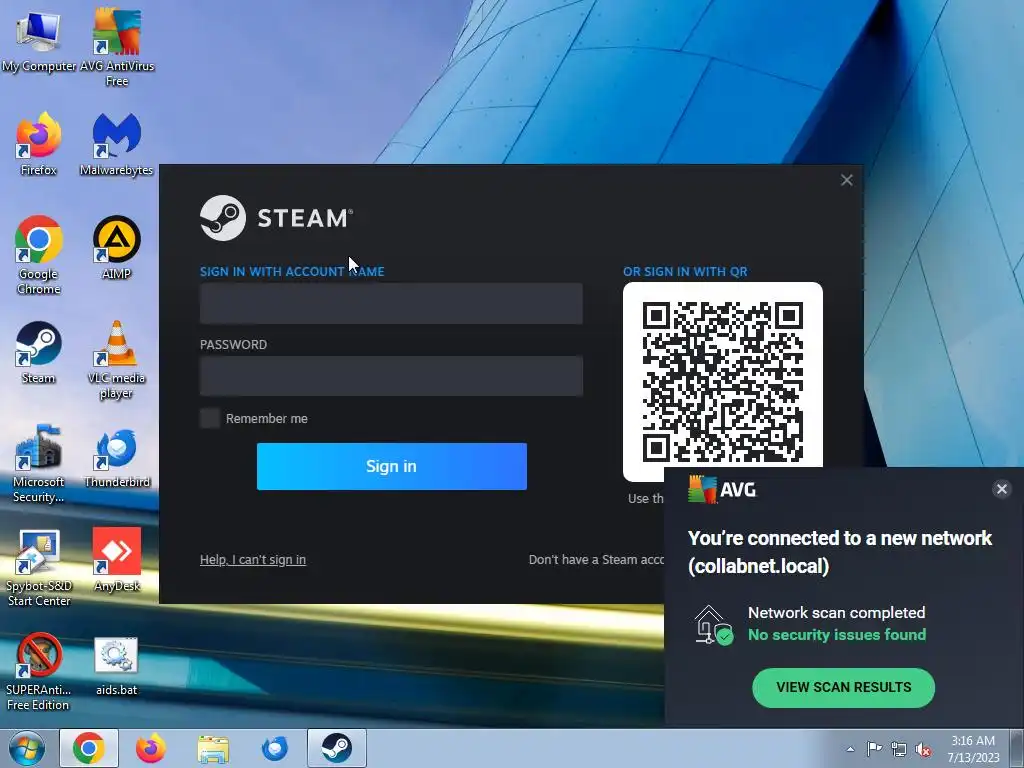Open Malwarebytes desktop shortcut
This screenshot has height=768, width=1024.
(116, 144)
